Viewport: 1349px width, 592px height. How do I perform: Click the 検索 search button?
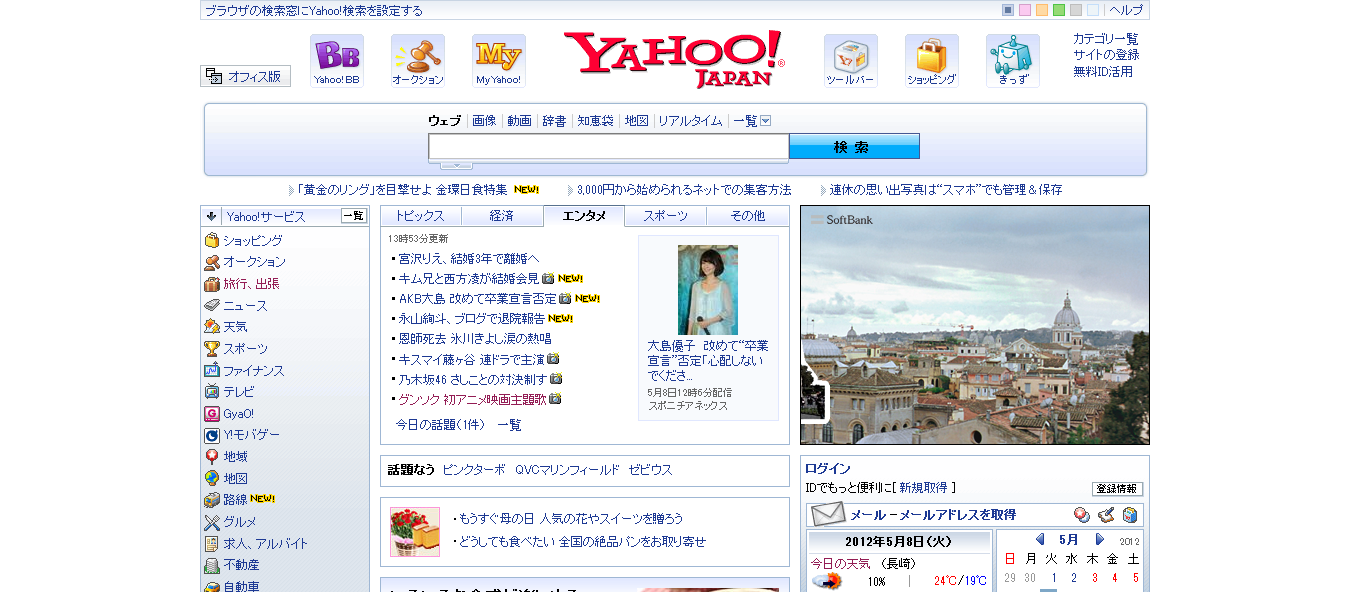(854, 147)
